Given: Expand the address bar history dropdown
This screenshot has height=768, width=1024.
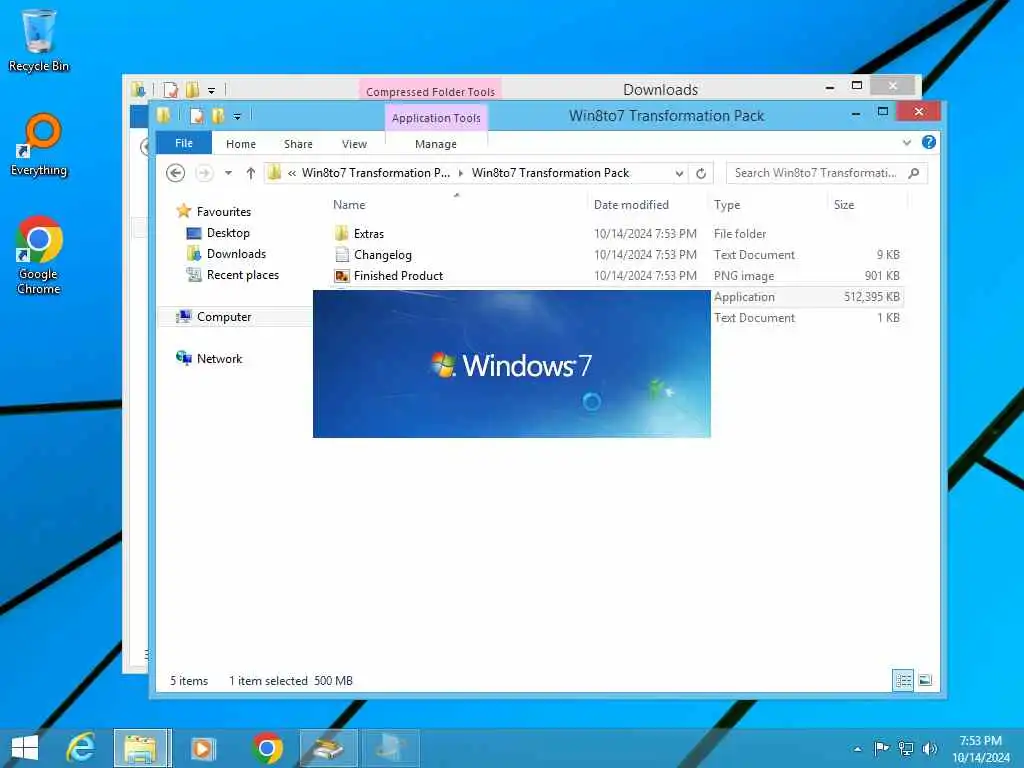Looking at the screenshot, I should [x=679, y=173].
